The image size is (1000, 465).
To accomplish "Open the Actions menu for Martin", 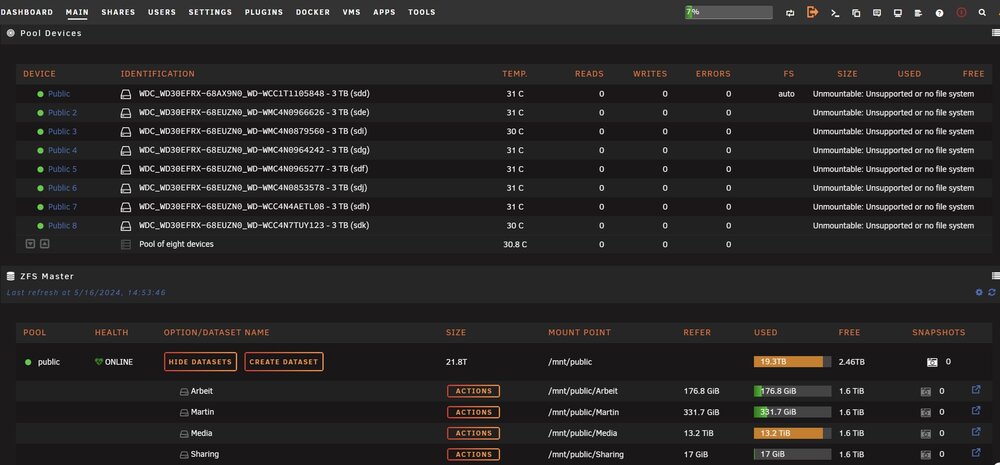I will click(x=473, y=412).
